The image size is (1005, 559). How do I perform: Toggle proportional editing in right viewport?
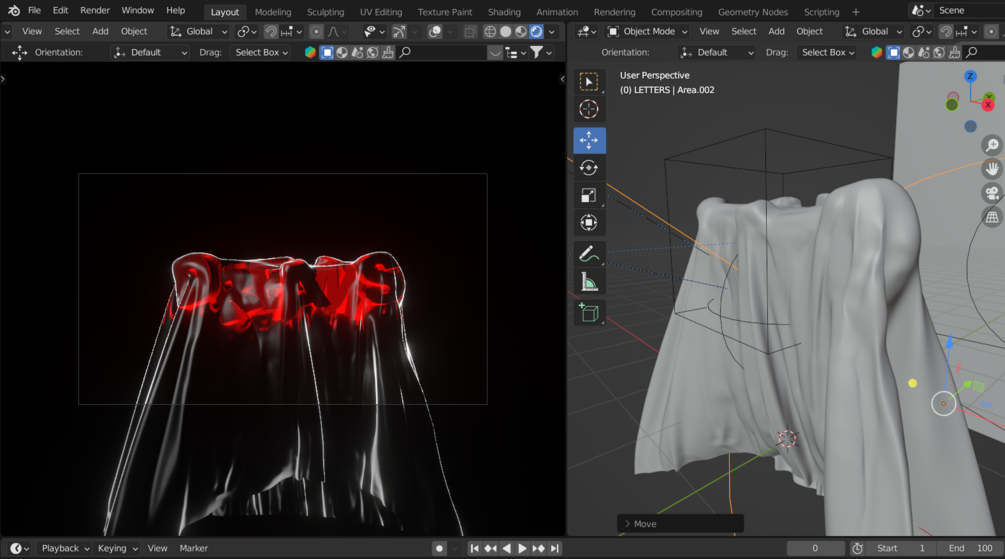pos(991,31)
